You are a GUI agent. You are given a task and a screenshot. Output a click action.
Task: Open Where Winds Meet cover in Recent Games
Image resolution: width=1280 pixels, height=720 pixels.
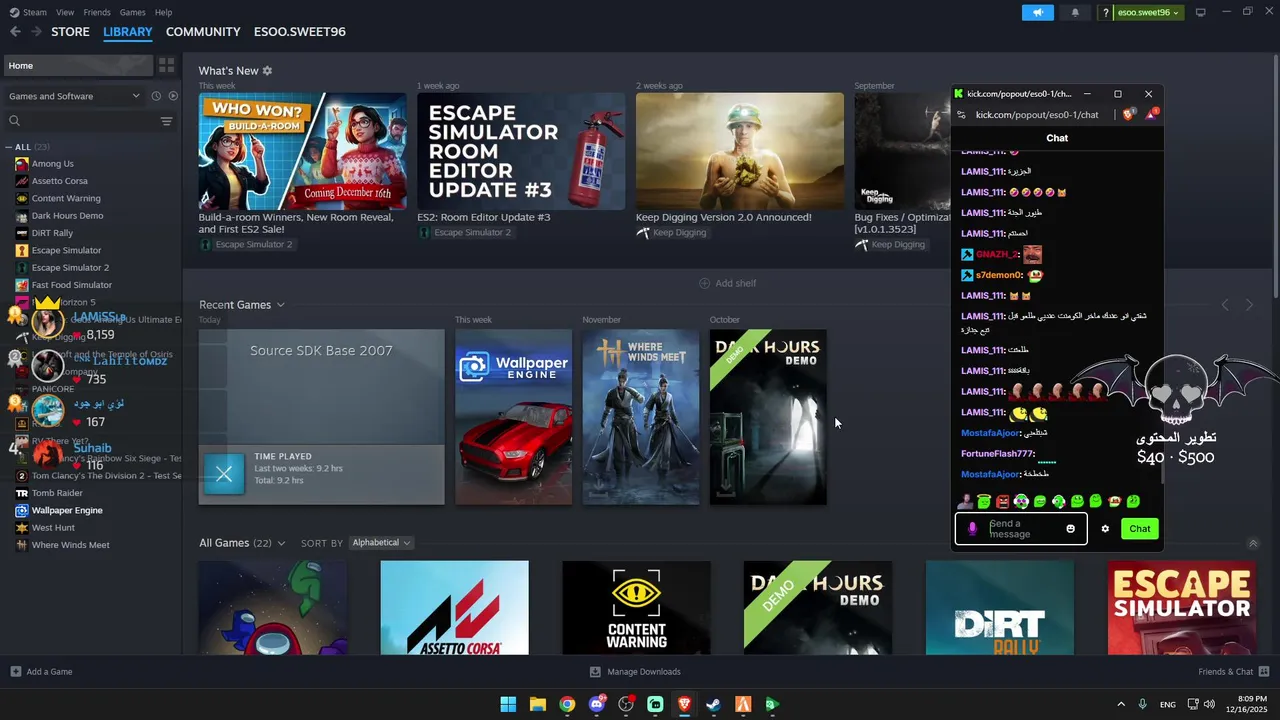point(641,417)
